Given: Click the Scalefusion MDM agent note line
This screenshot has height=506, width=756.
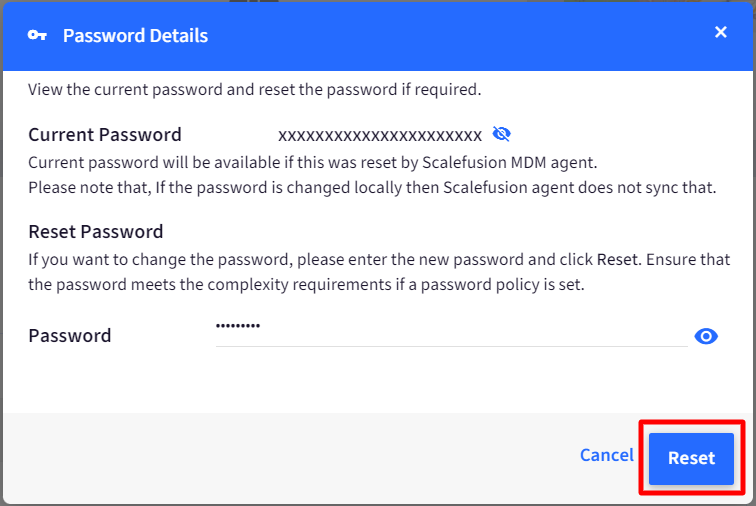Looking at the screenshot, I should [x=312, y=163].
